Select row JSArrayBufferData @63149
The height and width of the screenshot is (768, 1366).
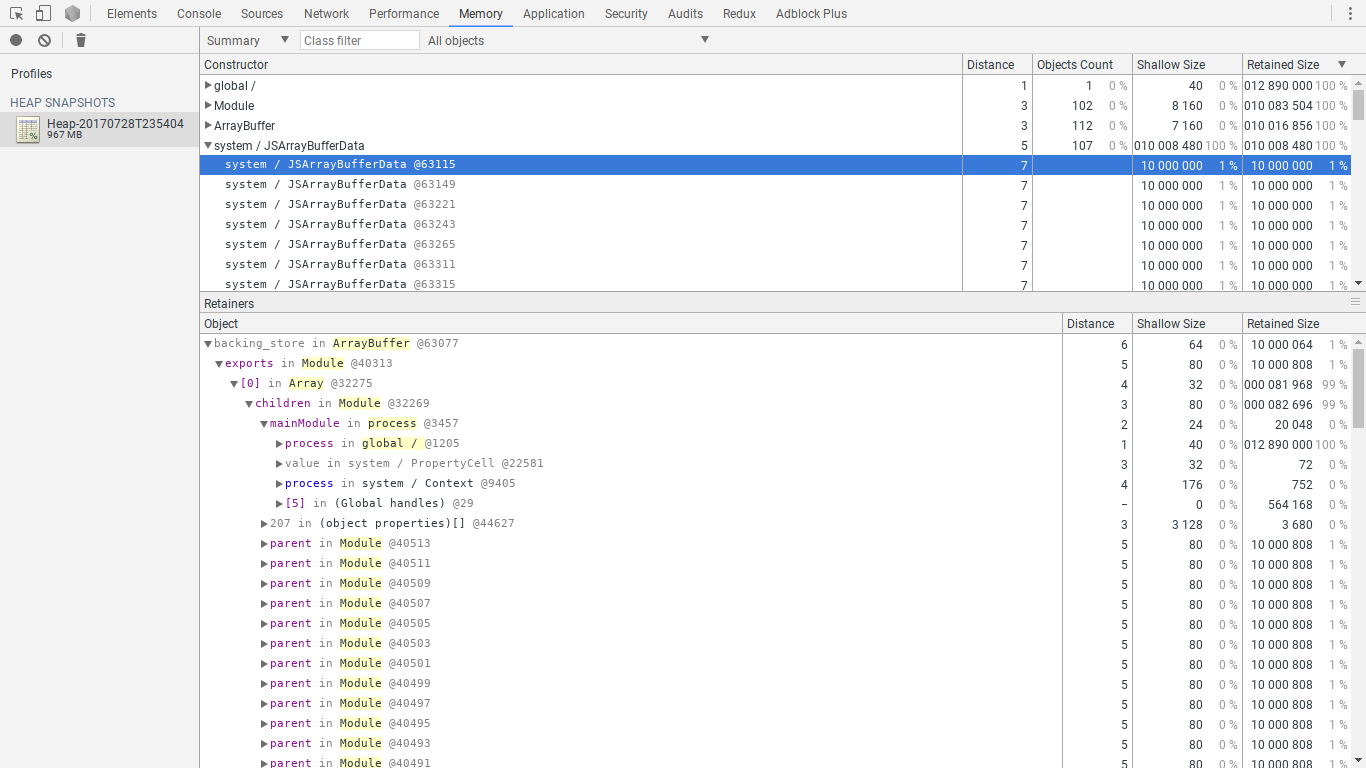pyautogui.click(x=775, y=185)
